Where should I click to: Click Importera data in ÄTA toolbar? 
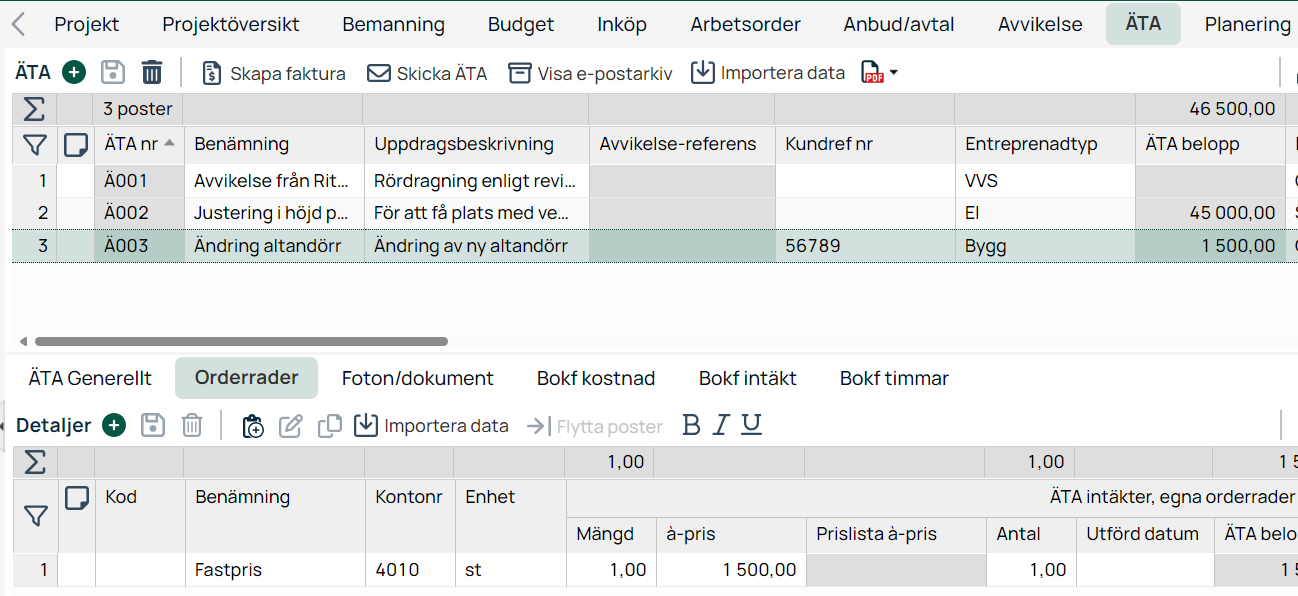tap(768, 73)
